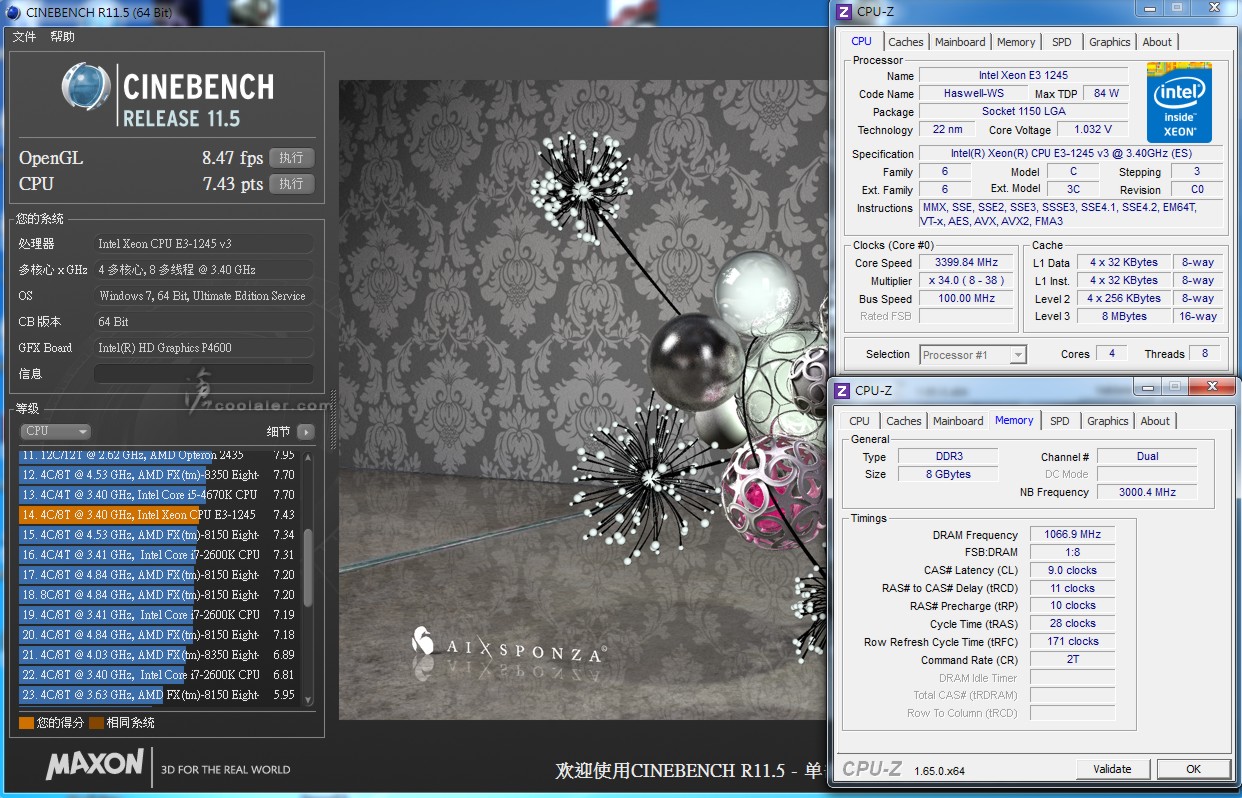This screenshot has height=798, width=1242.
Task: Switch to SPD tab in bottom CPU-Z window
Action: 1060,421
